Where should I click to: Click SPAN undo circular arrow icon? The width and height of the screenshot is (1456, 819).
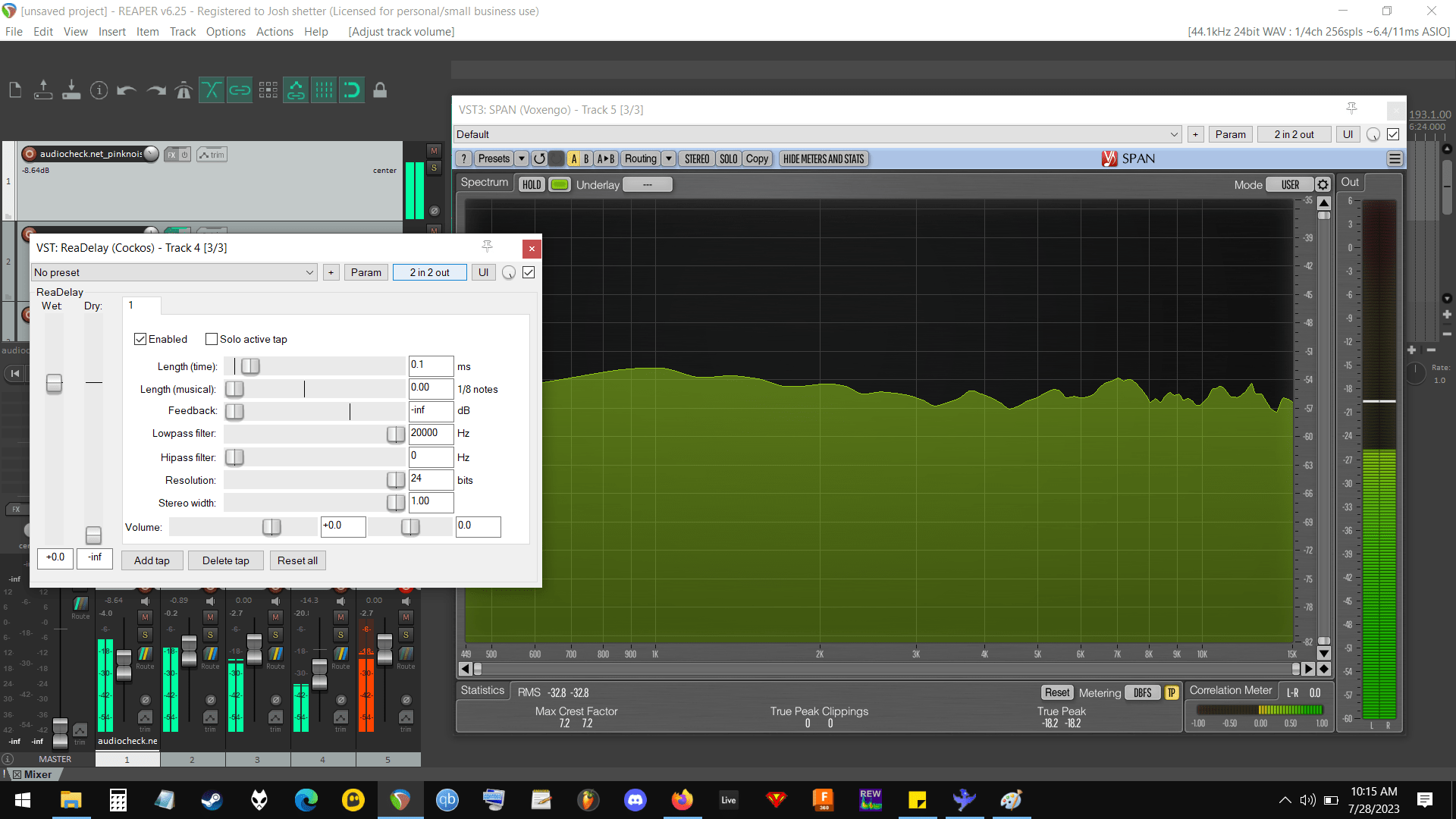click(538, 158)
